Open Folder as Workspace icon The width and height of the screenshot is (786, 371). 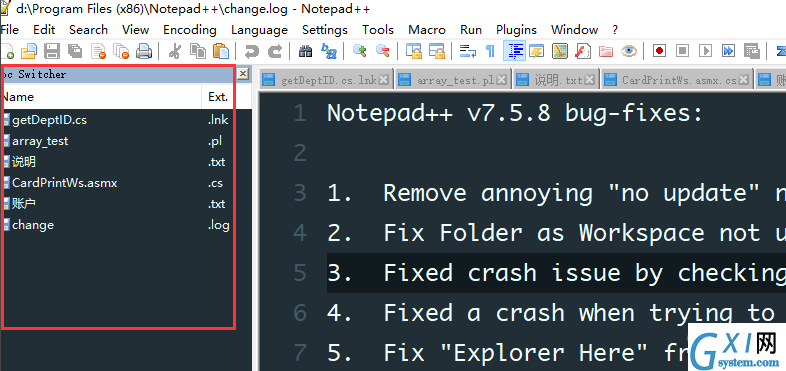[x=606, y=51]
